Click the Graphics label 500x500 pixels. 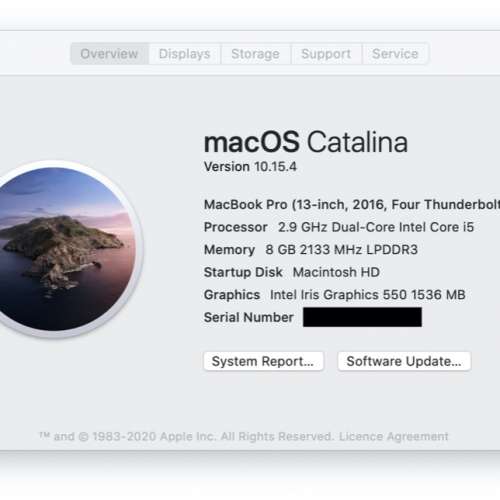click(232, 295)
